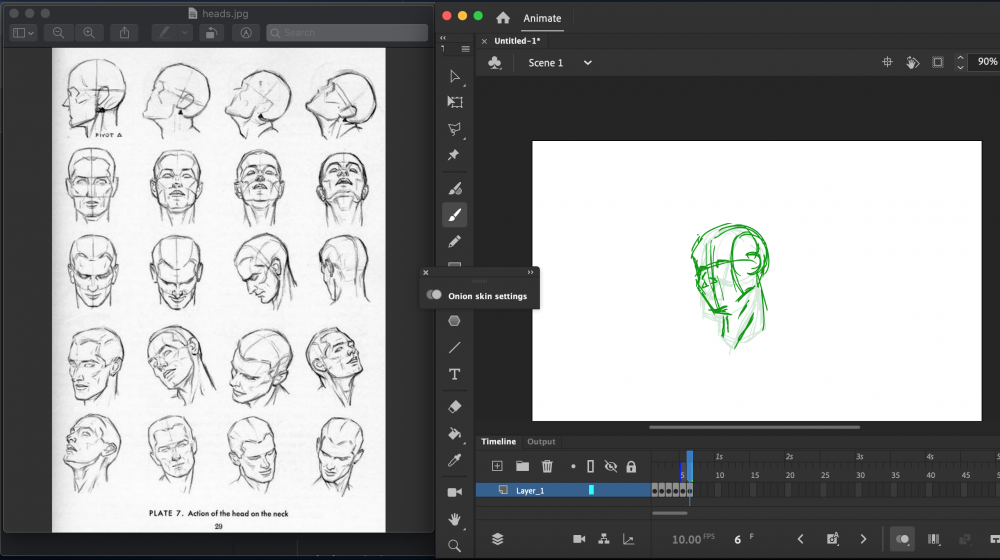Toggle parenting view in timeline
This screenshot has width=1000, height=560.
[603, 539]
